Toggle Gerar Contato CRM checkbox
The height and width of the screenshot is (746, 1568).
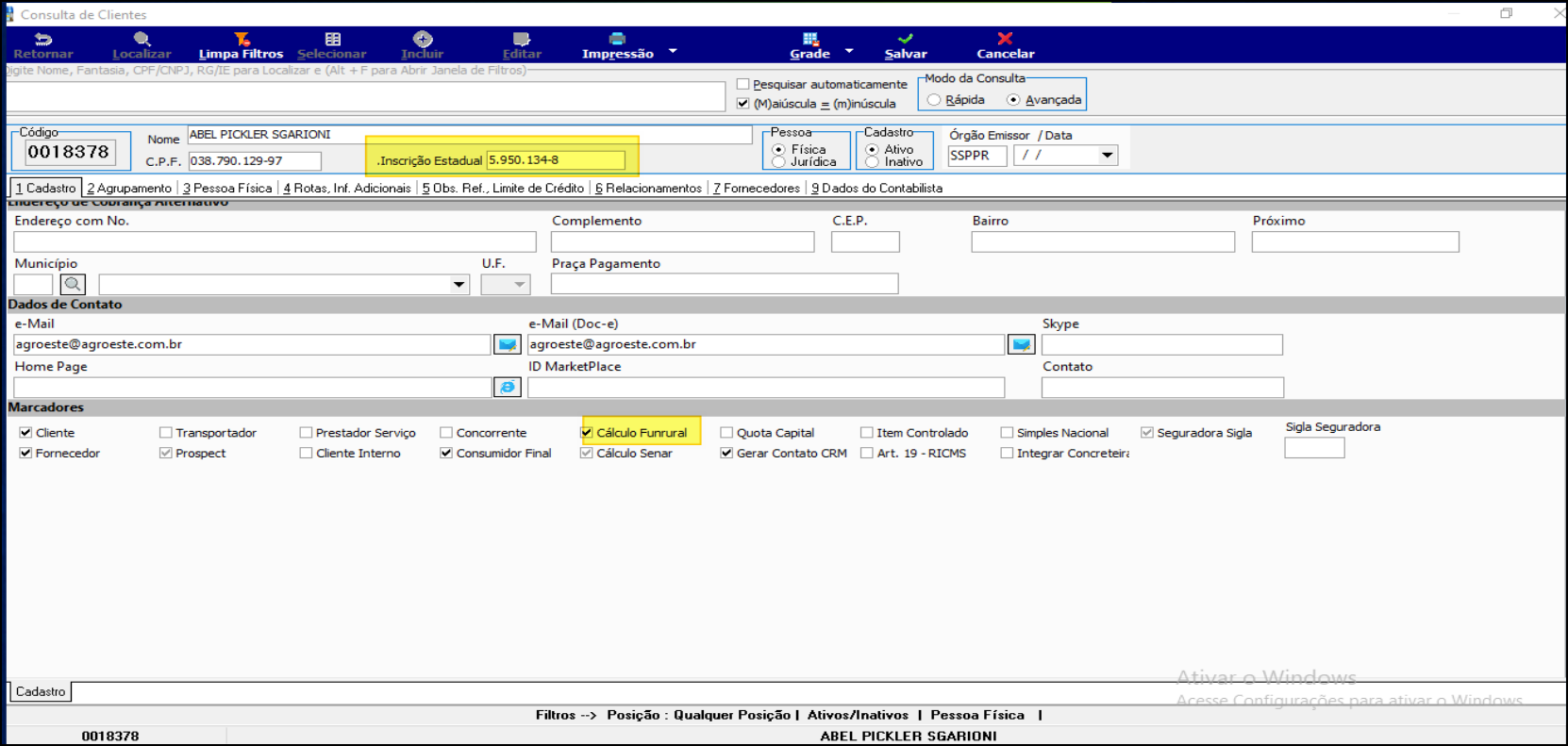pos(726,454)
